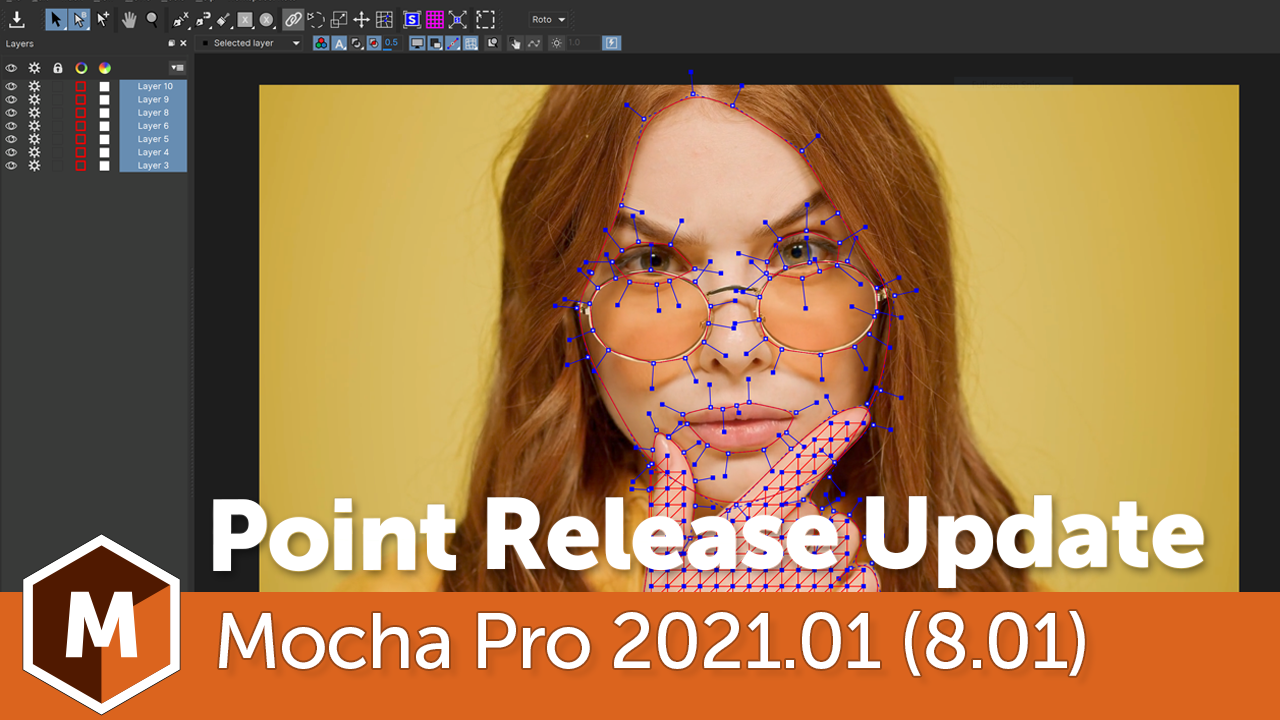Toggle the red matte checkbox for Layer 5
The width and height of the screenshot is (1280, 720).
point(81,139)
